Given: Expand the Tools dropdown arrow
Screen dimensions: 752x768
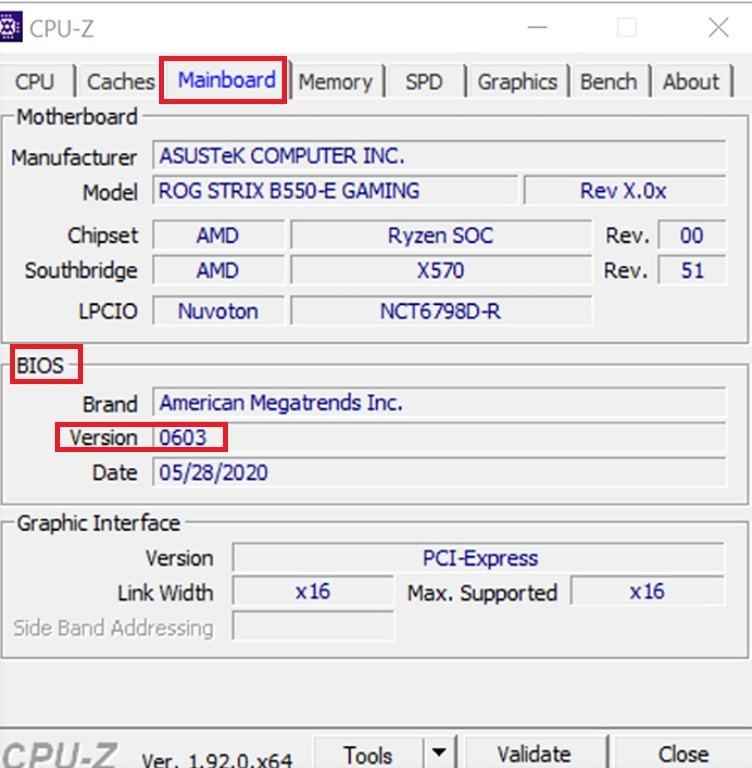Looking at the screenshot, I should (439, 752).
